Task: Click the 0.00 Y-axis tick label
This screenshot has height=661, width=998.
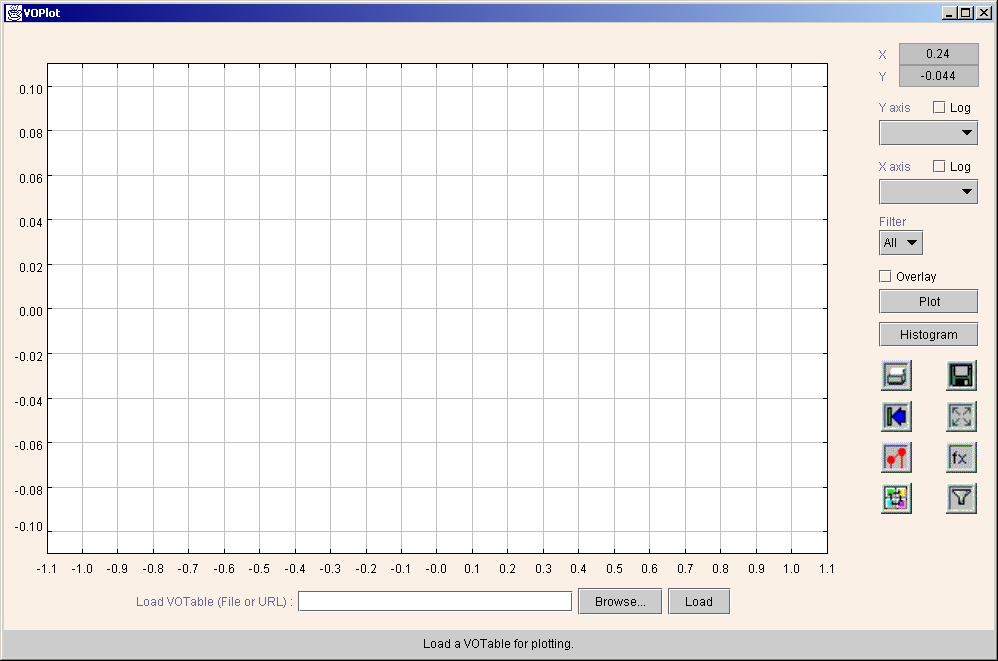Action: pos(31,312)
